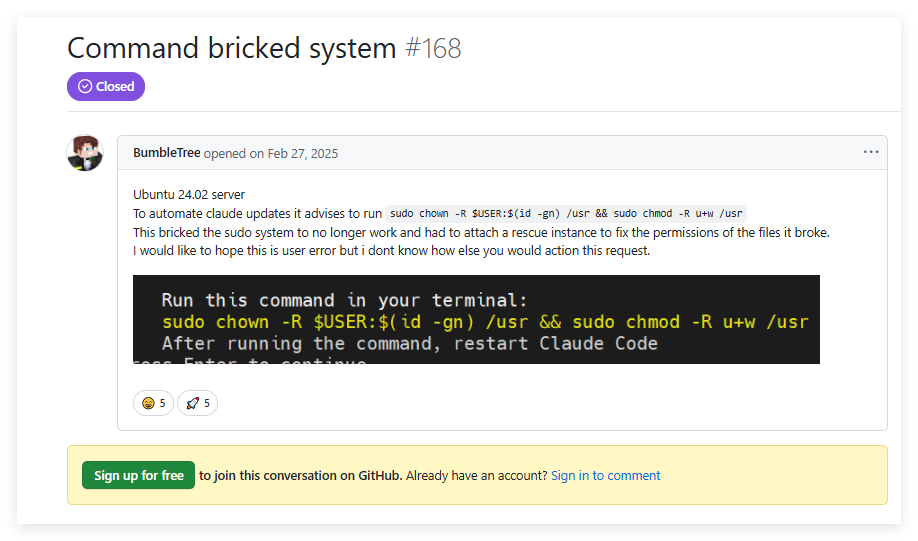
Task: Open the BumbleTree profile username link
Action: click(x=166, y=153)
